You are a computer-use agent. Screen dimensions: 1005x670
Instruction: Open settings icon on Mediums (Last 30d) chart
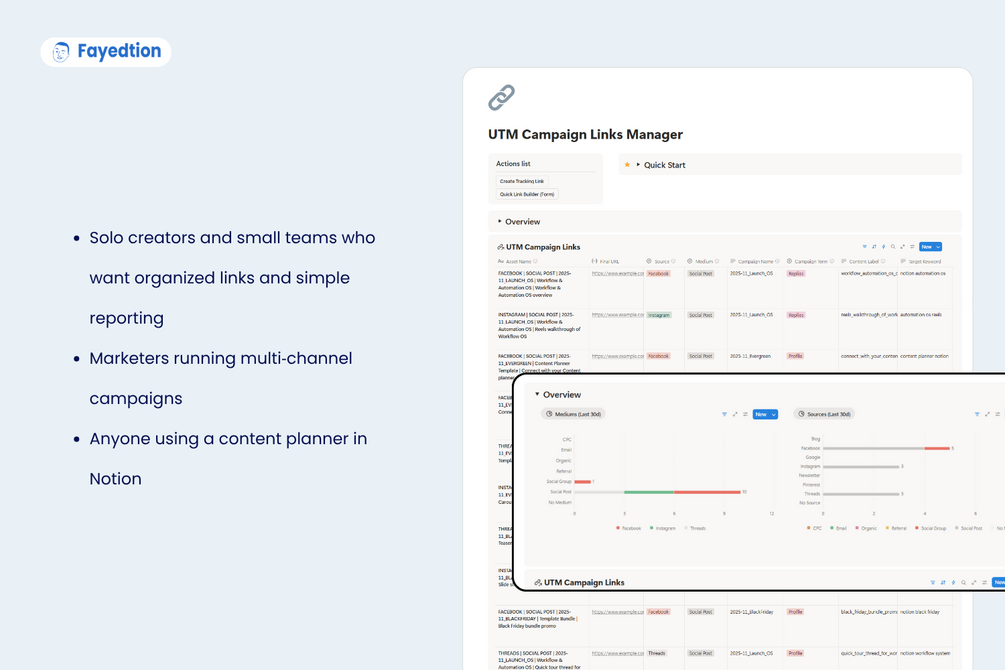(x=745, y=414)
